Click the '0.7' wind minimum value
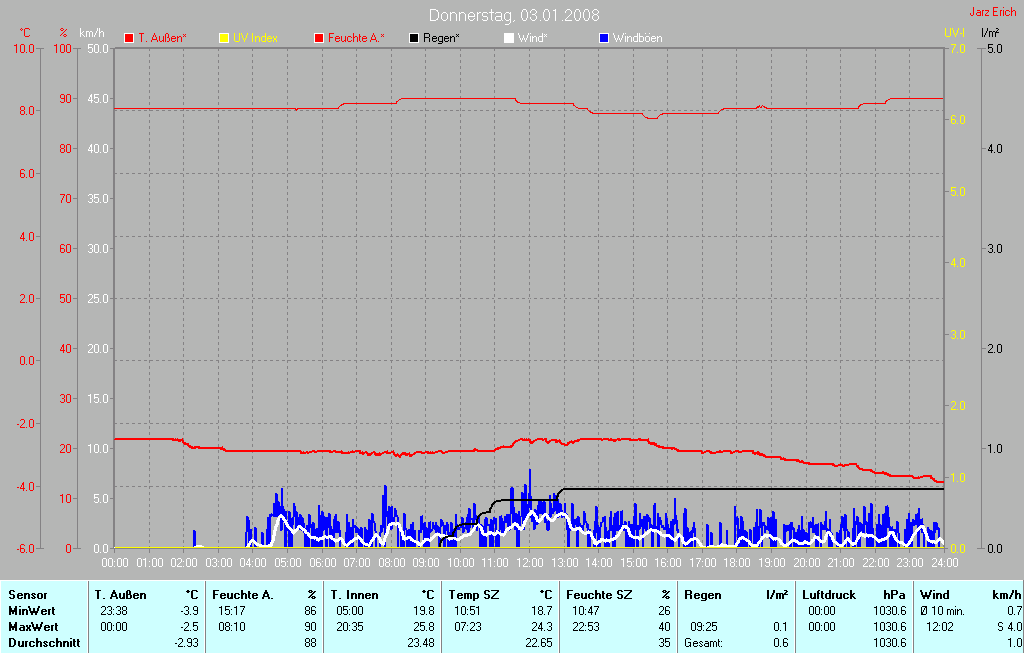Image resolution: width=1024 pixels, height=653 pixels. [x=1014, y=611]
